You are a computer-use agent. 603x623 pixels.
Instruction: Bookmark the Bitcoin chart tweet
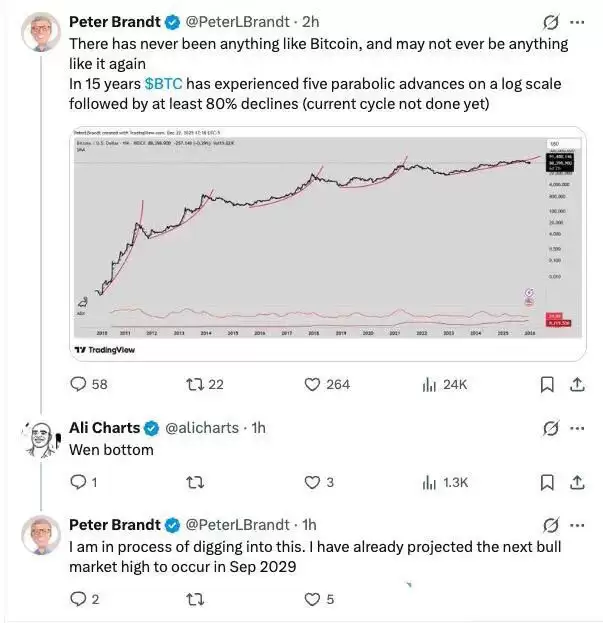tap(547, 384)
